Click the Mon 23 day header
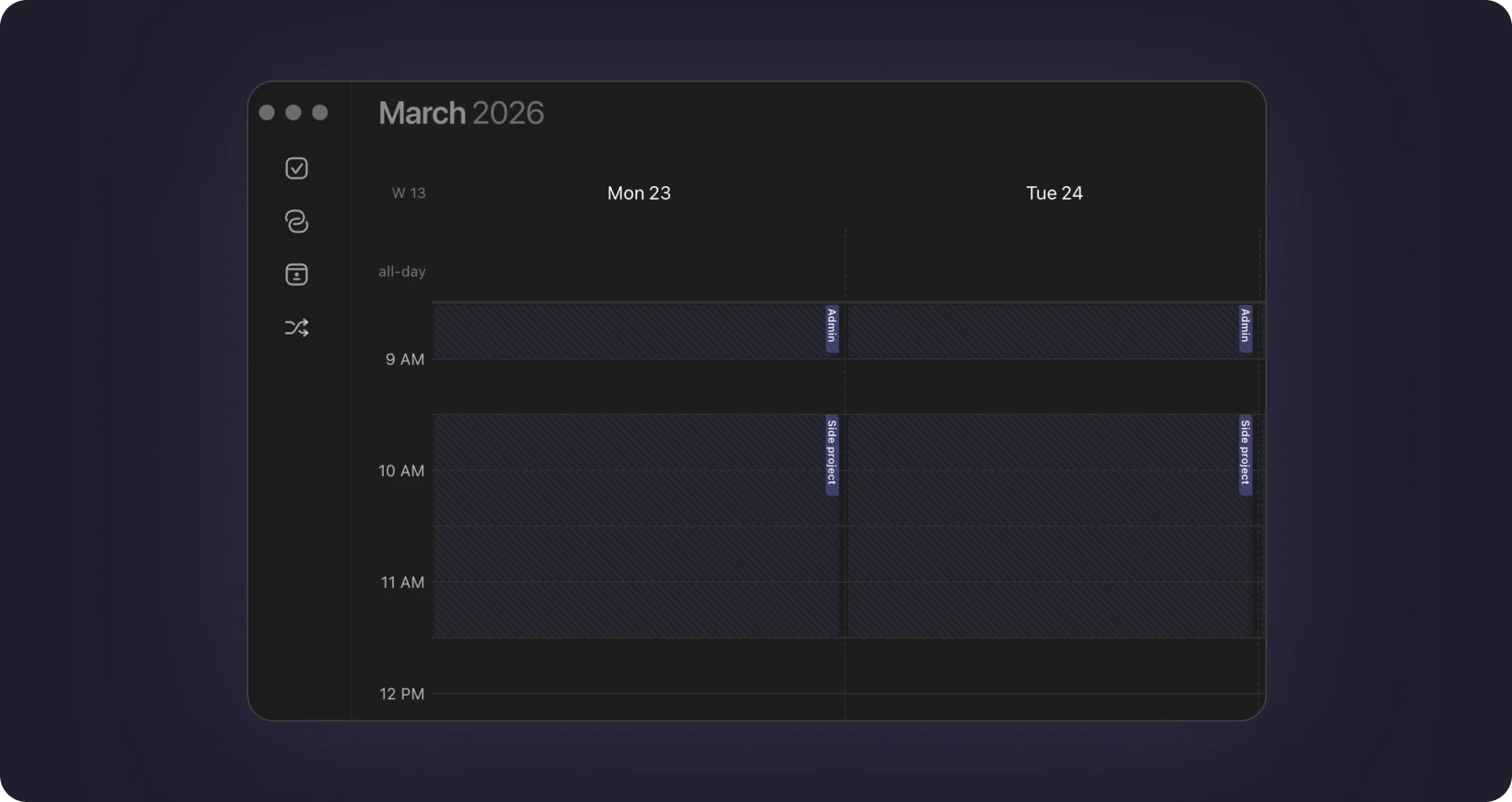The height and width of the screenshot is (802, 1512). click(x=639, y=193)
